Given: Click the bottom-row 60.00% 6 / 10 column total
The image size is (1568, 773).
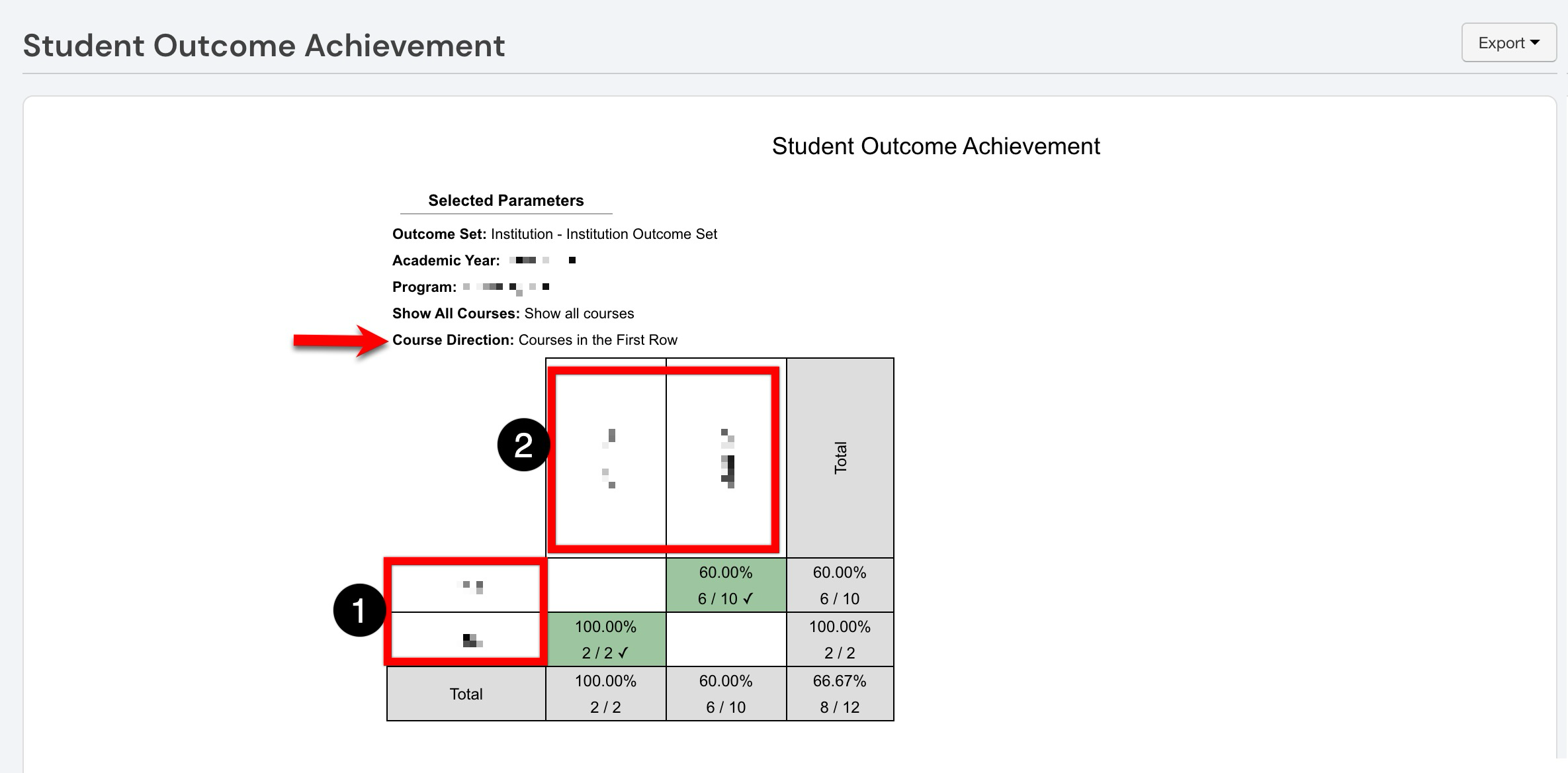Looking at the screenshot, I should pos(726,694).
